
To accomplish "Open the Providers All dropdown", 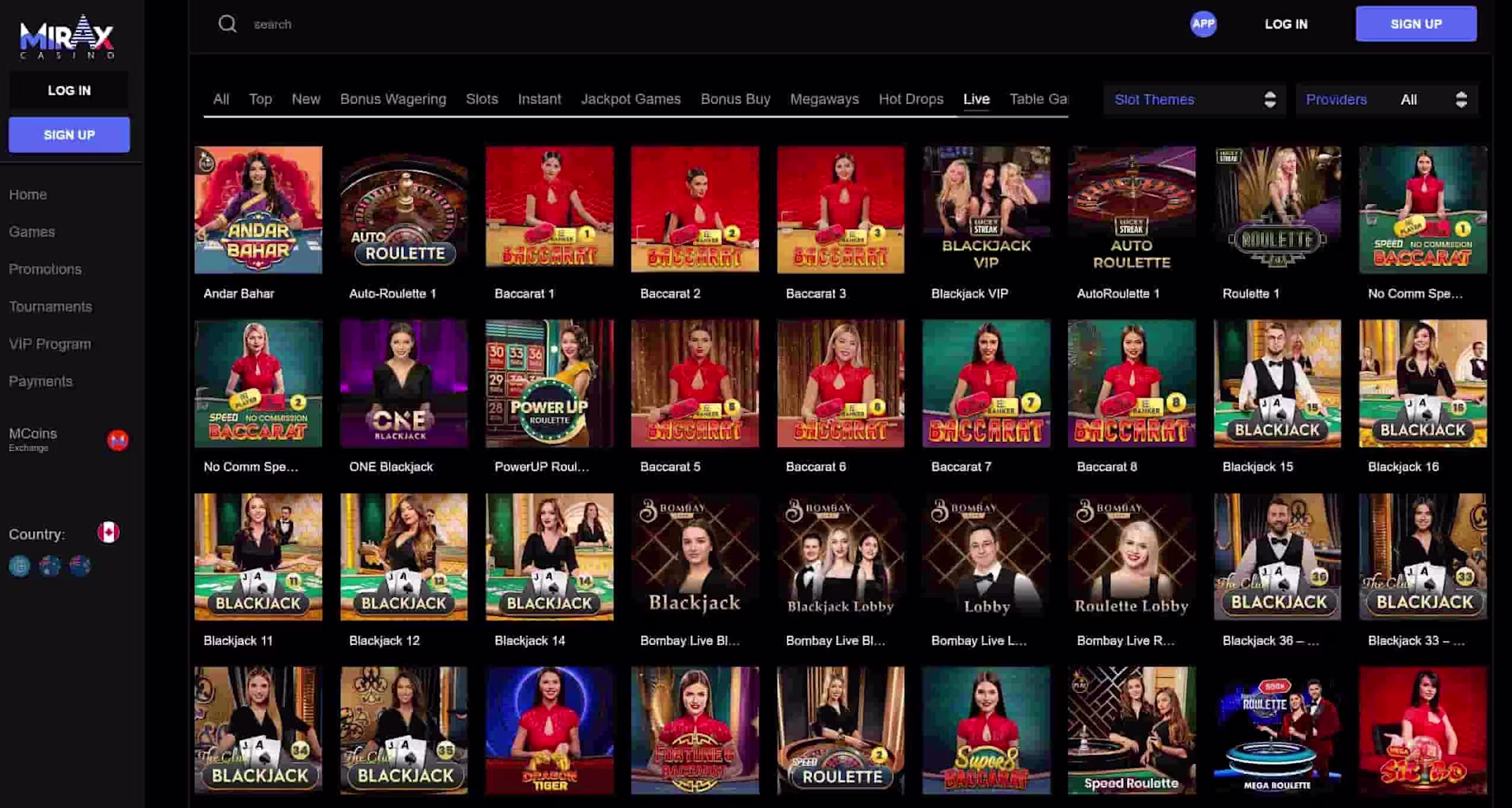I will (x=1386, y=99).
